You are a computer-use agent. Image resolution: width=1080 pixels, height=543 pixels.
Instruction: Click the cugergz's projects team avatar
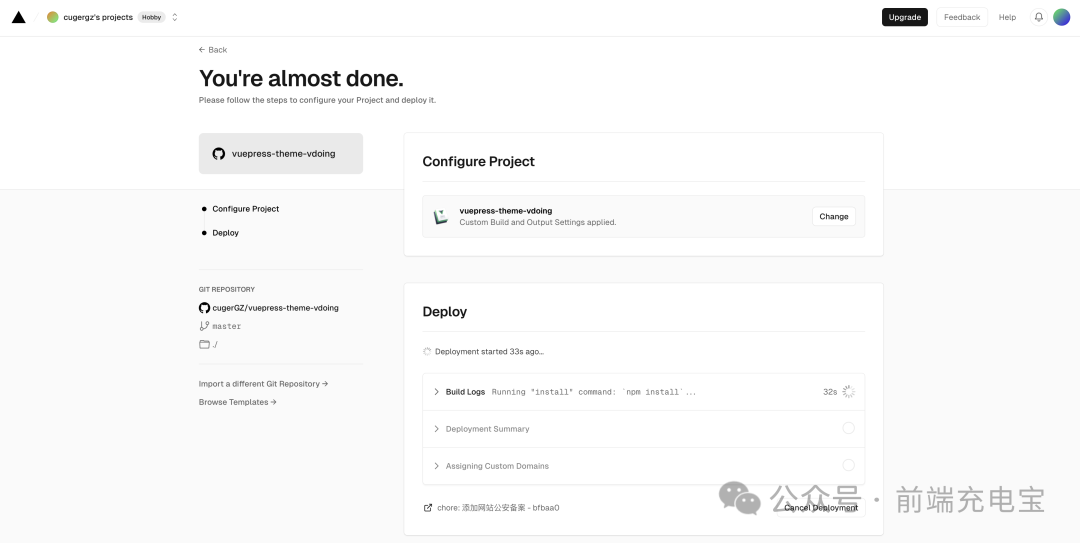[52, 17]
